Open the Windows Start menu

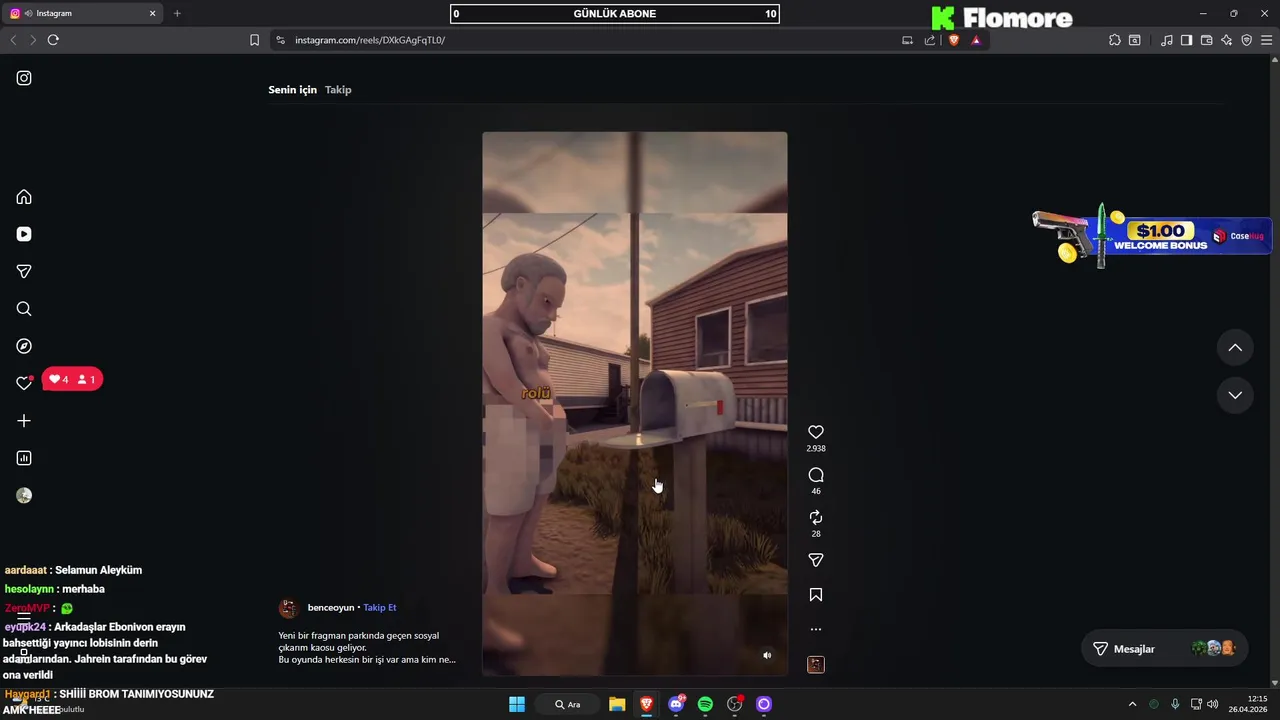click(517, 704)
